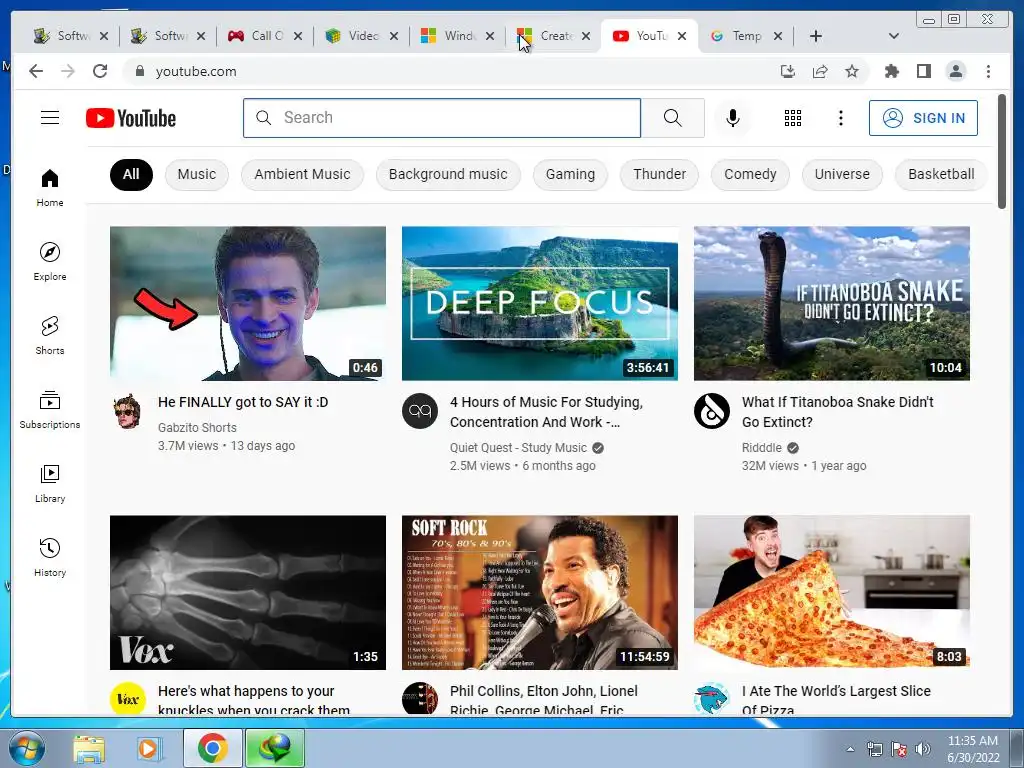Viewport: 1024px width, 768px height.
Task: Open the Chrome three-dot menu
Action: (988, 71)
